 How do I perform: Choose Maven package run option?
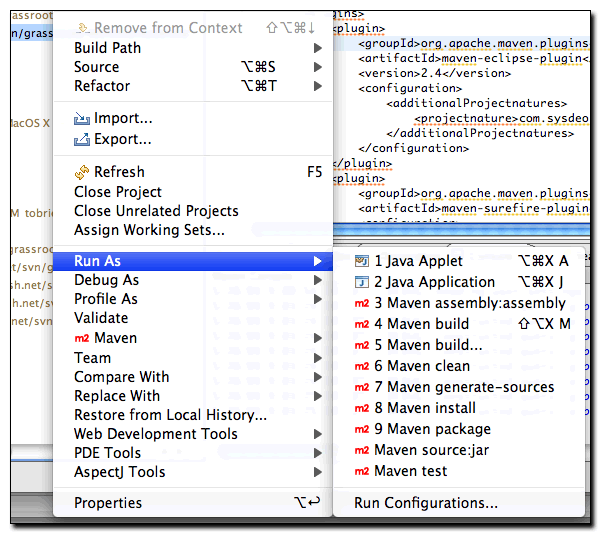coord(432,429)
